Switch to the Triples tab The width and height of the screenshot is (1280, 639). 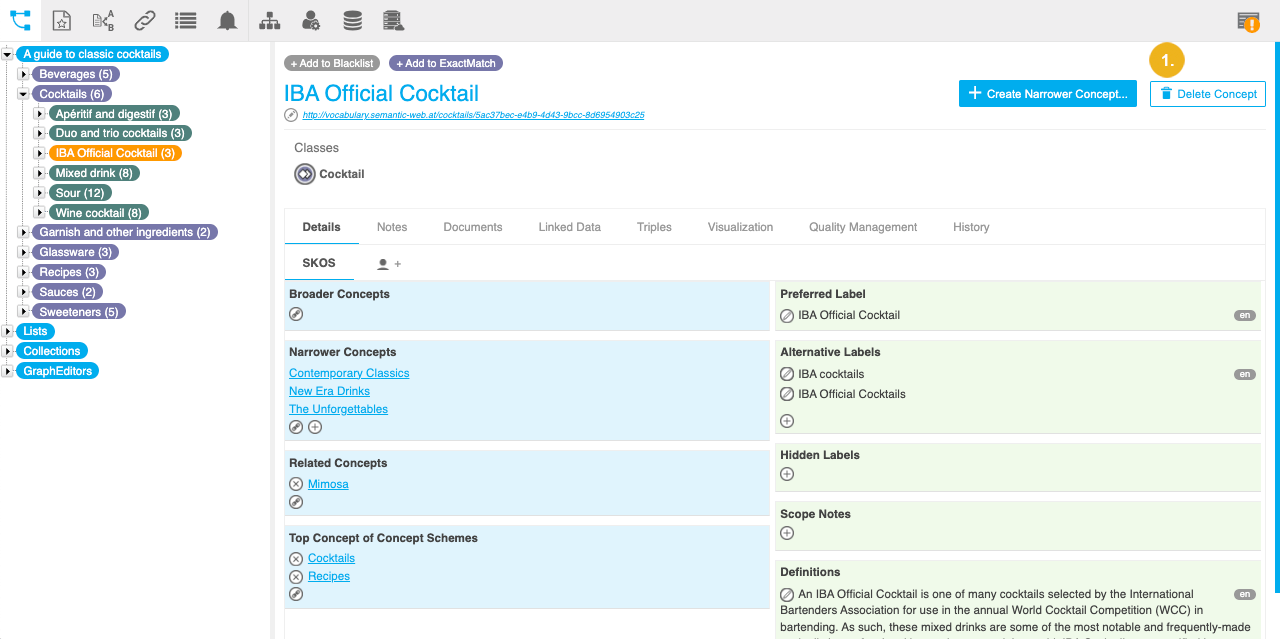tap(654, 227)
